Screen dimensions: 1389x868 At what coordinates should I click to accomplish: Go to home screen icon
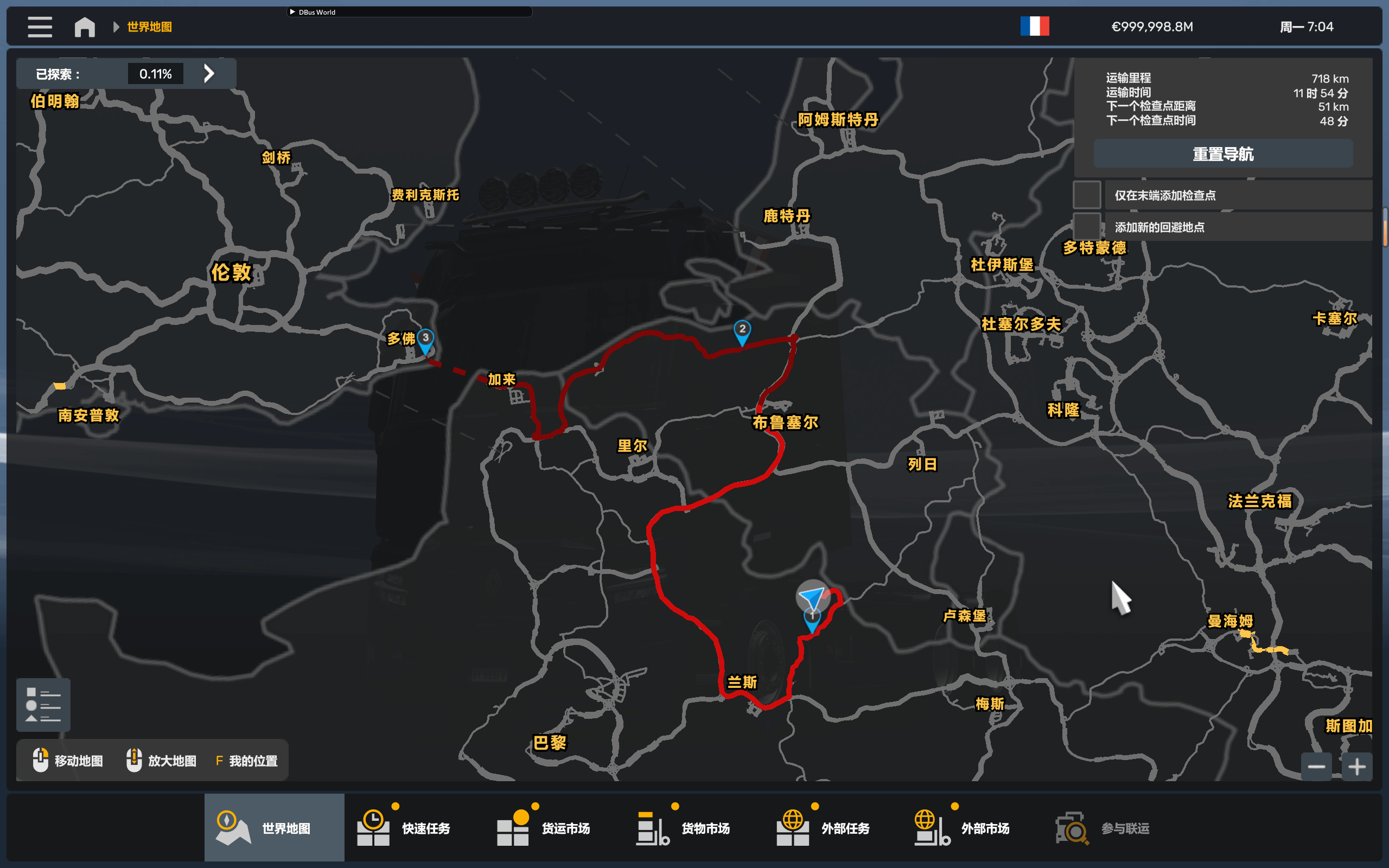tap(85, 27)
